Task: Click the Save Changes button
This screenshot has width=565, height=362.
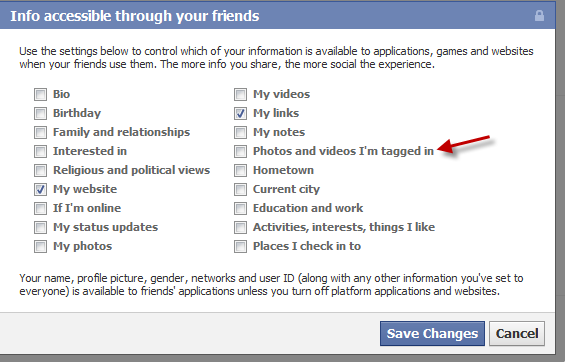Action: 432,334
